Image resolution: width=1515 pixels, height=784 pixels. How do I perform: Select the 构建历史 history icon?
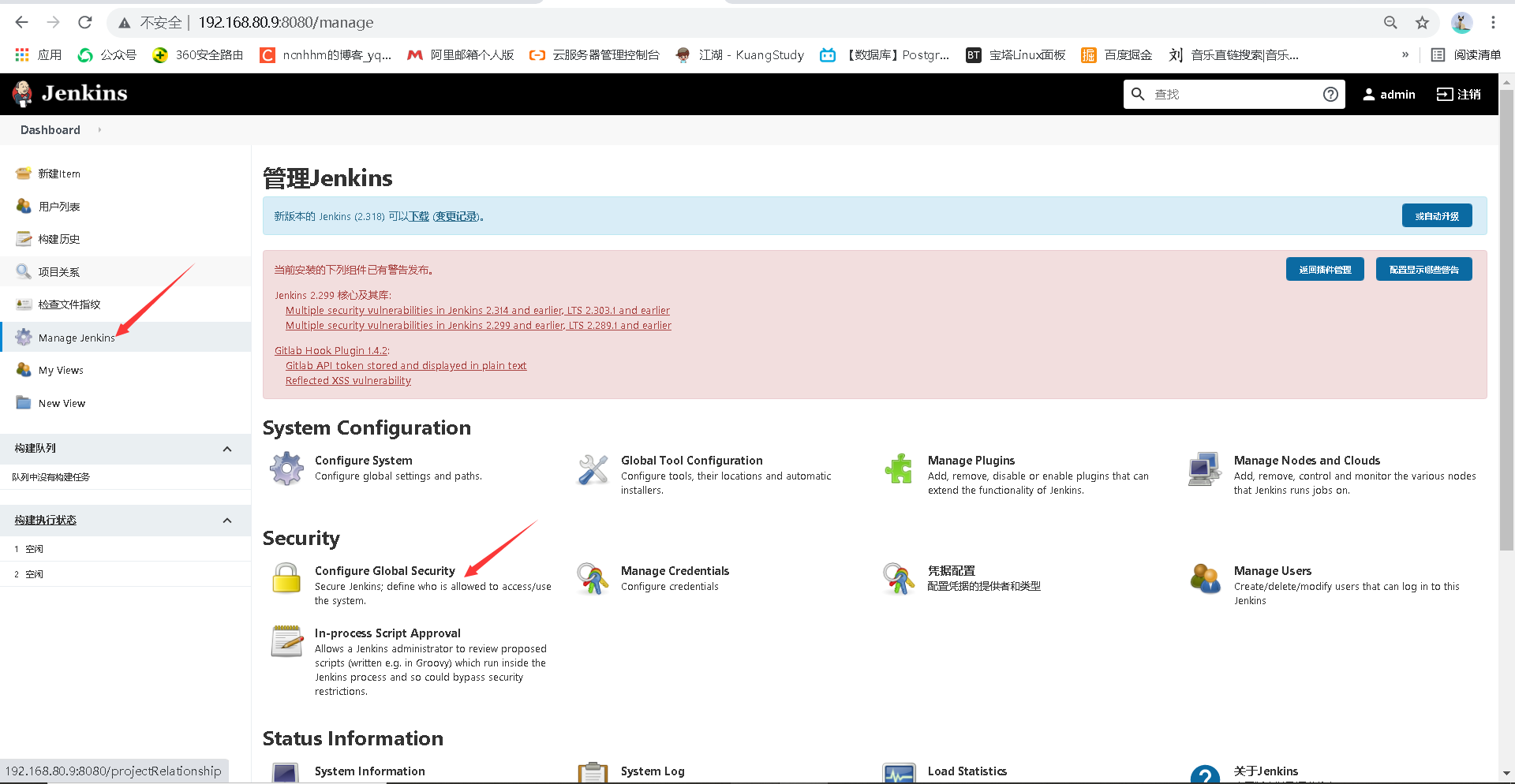pyautogui.click(x=23, y=238)
